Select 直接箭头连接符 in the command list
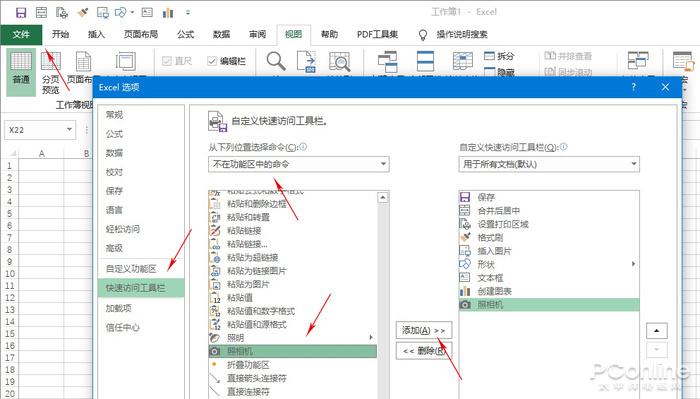 pyautogui.click(x=293, y=378)
